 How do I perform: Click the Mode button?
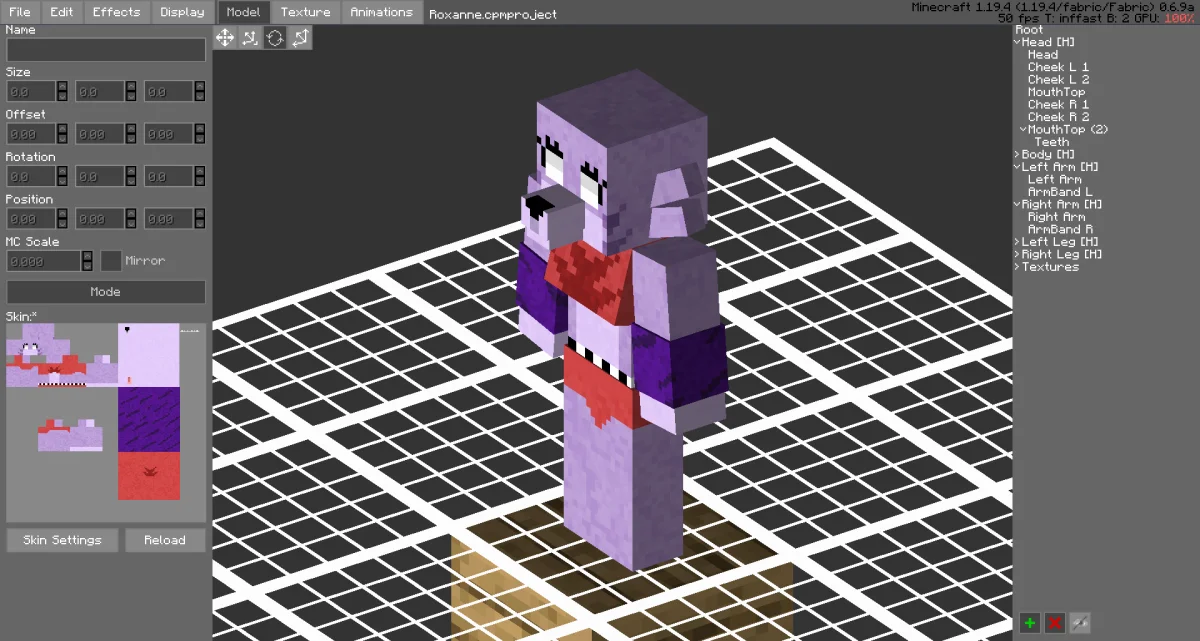pos(106,292)
